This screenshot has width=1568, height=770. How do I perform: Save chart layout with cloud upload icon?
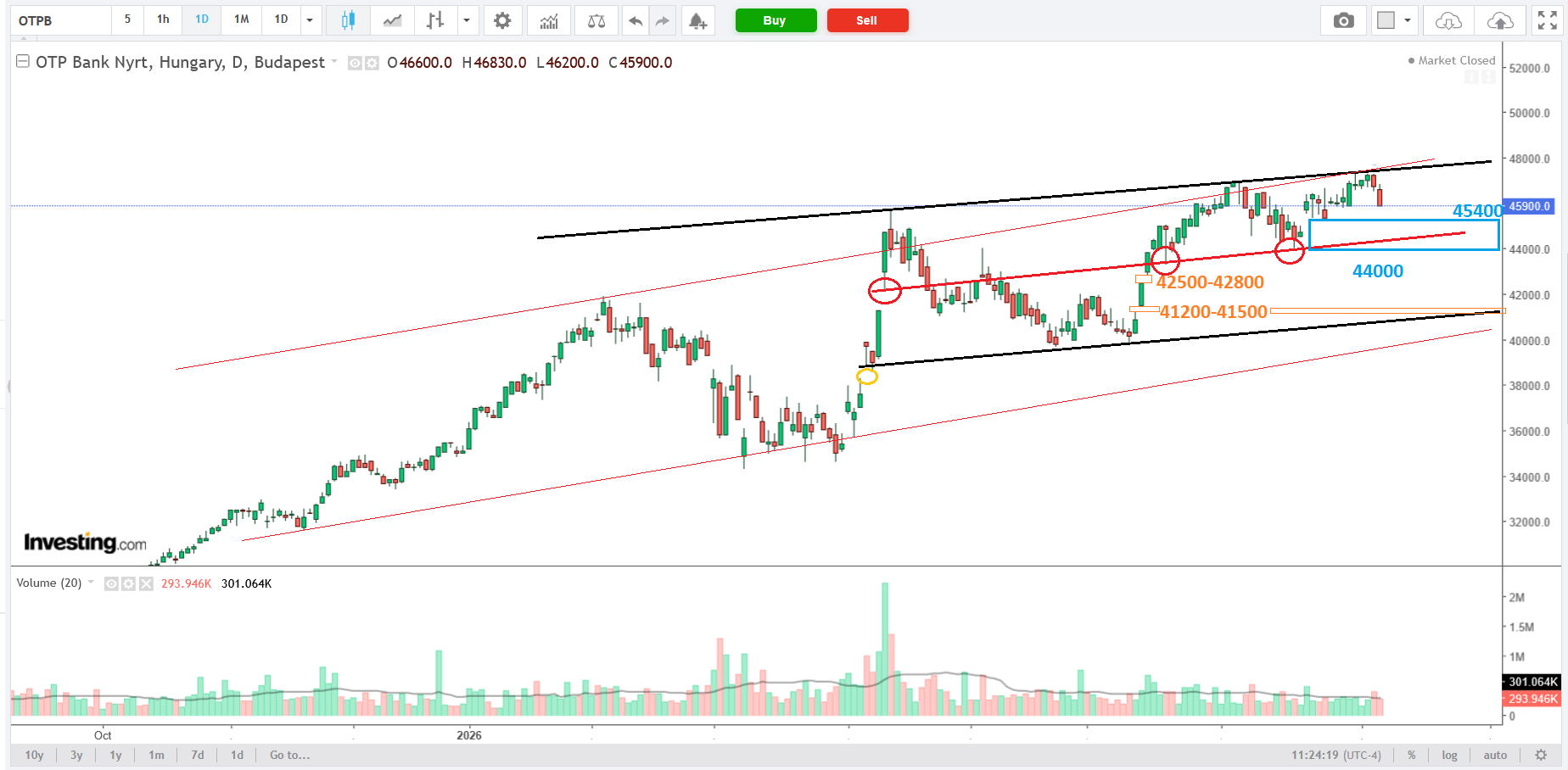pos(1500,20)
